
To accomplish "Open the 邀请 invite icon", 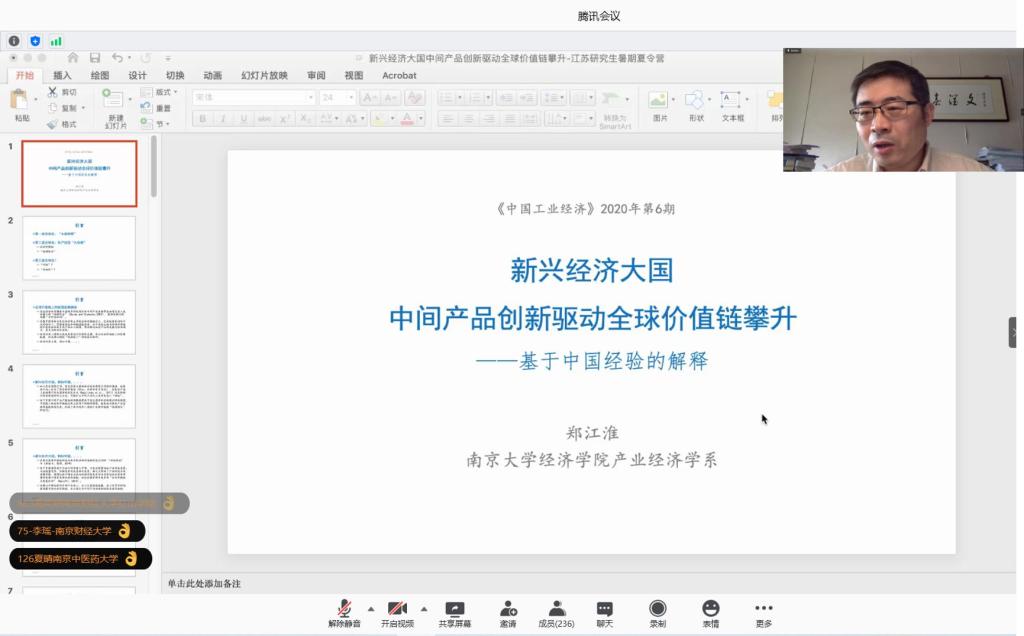I will [508, 609].
